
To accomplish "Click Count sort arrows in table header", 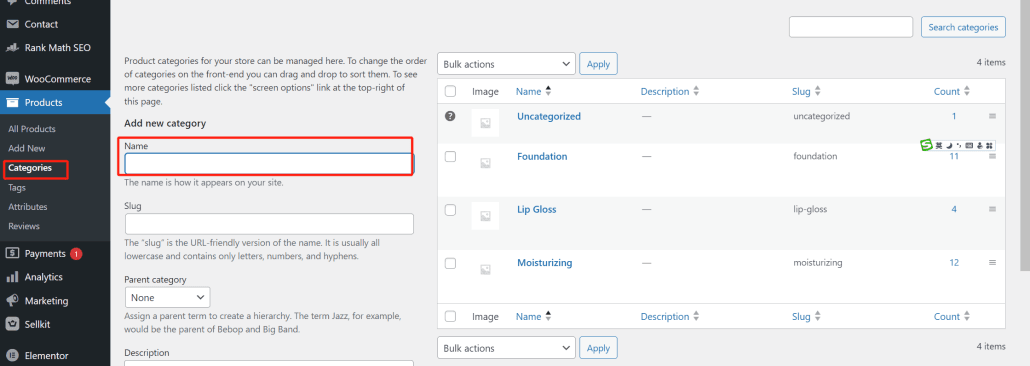I will point(967,92).
